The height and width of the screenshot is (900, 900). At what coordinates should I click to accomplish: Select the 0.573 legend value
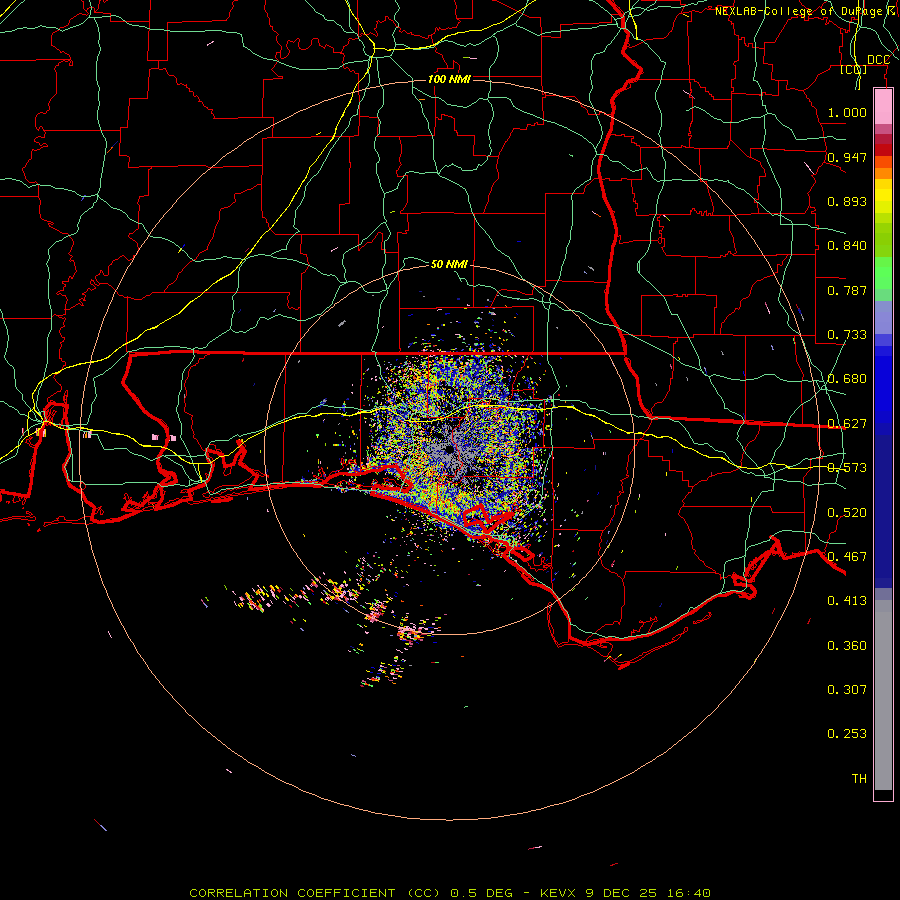[847, 468]
